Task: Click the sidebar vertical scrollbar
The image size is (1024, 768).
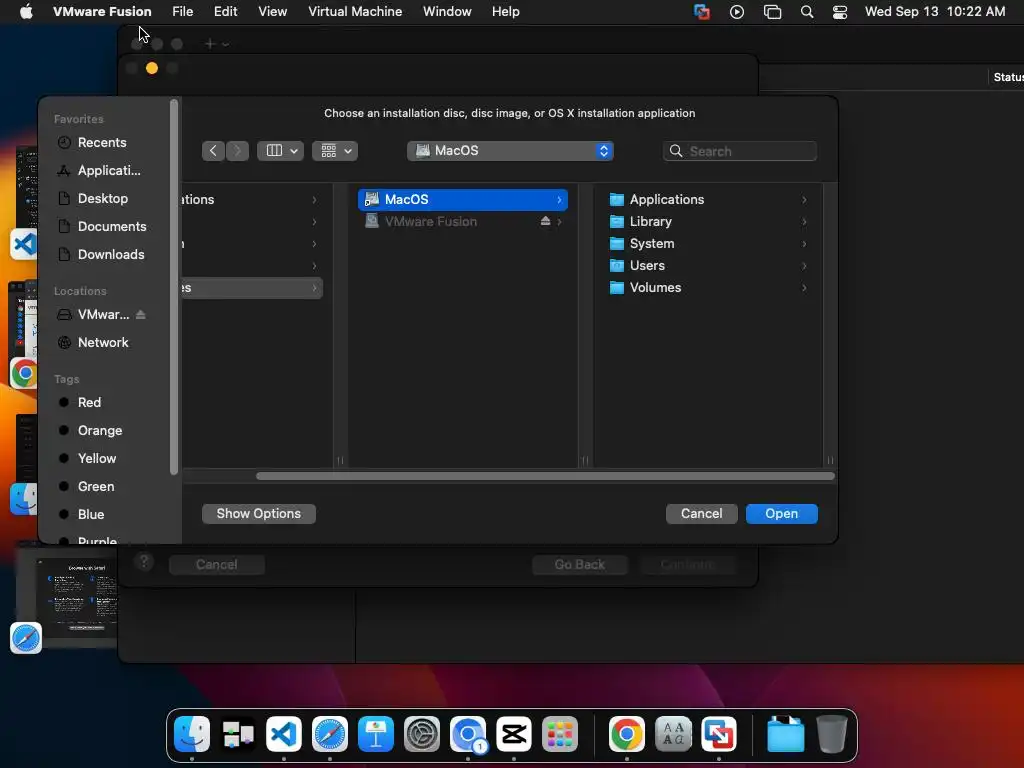Action: [174, 287]
